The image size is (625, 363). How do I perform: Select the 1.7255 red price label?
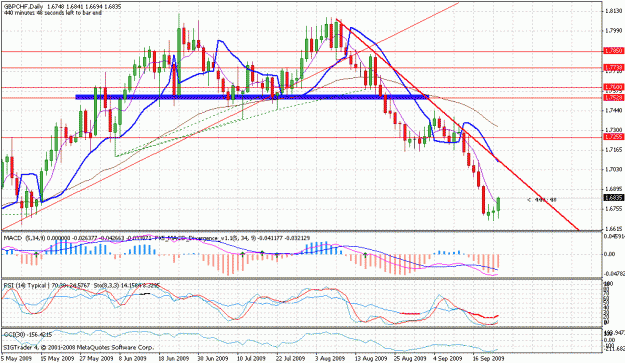click(613, 137)
